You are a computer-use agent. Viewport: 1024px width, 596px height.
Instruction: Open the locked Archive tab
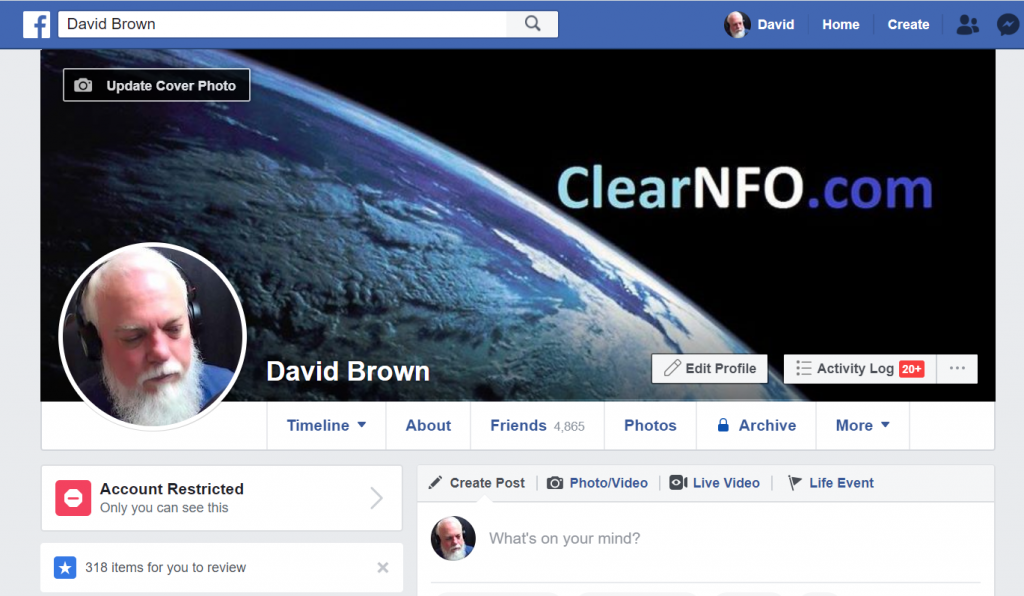[x=756, y=426]
